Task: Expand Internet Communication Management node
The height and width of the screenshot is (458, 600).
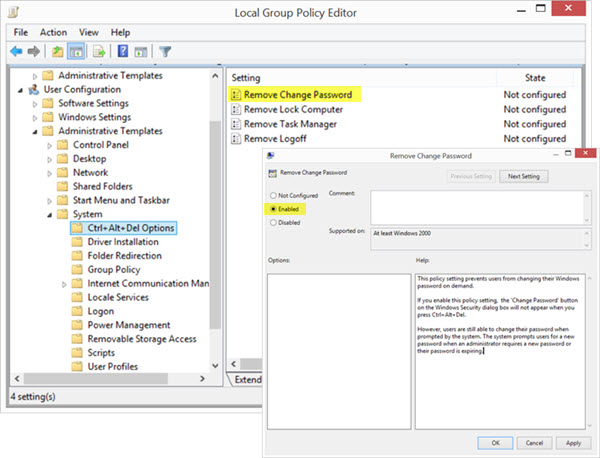Action: 64,284
